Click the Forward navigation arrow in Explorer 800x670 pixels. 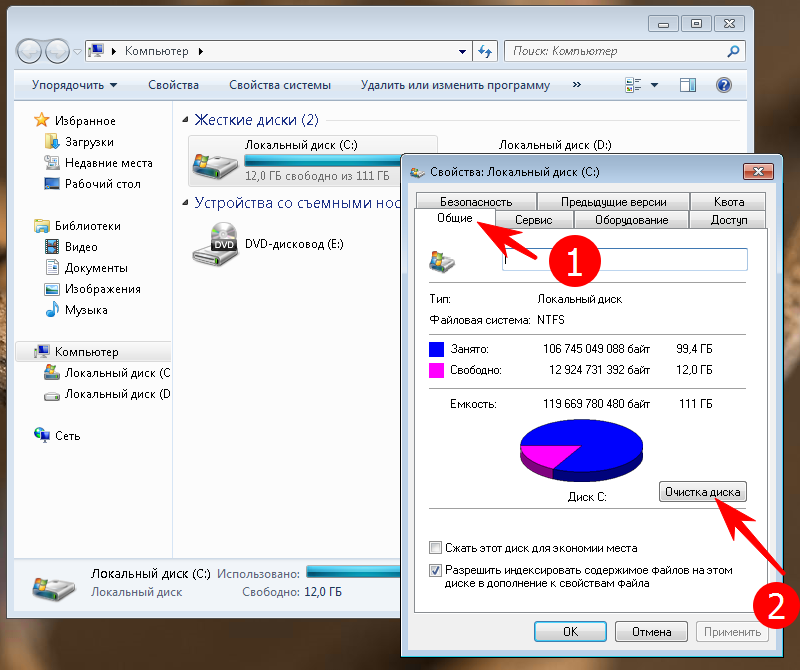pyautogui.click(x=57, y=51)
